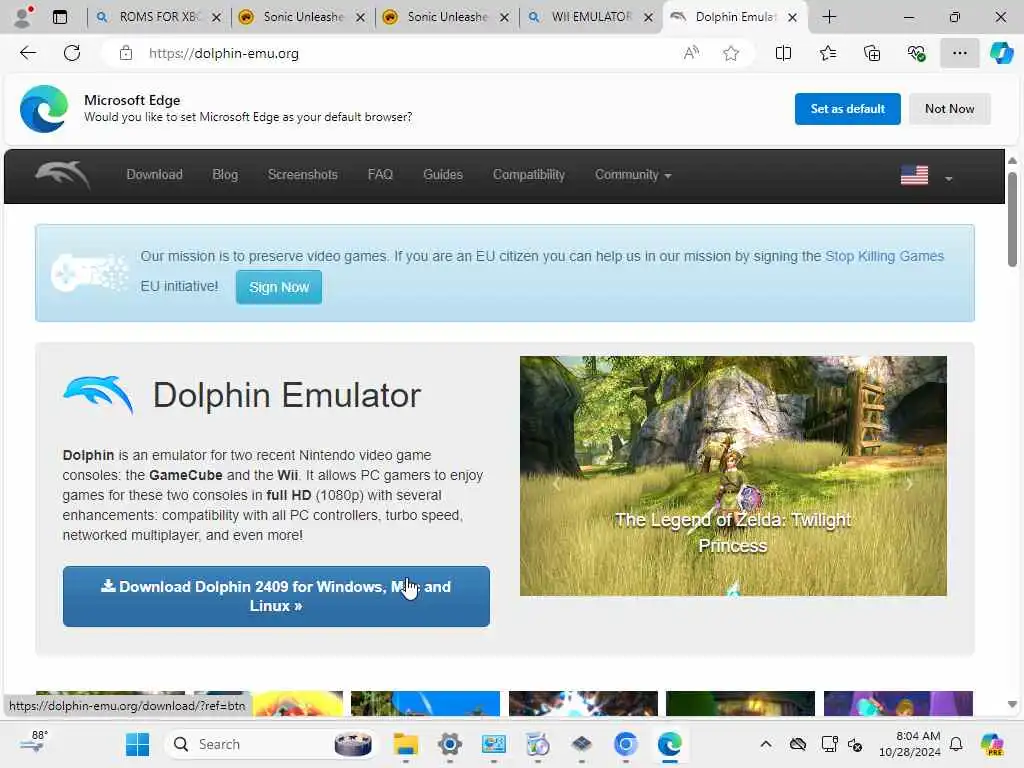Open Windows Start menu
Image resolution: width=1024 pixels, height=768 pixels.
click(137, 744)
